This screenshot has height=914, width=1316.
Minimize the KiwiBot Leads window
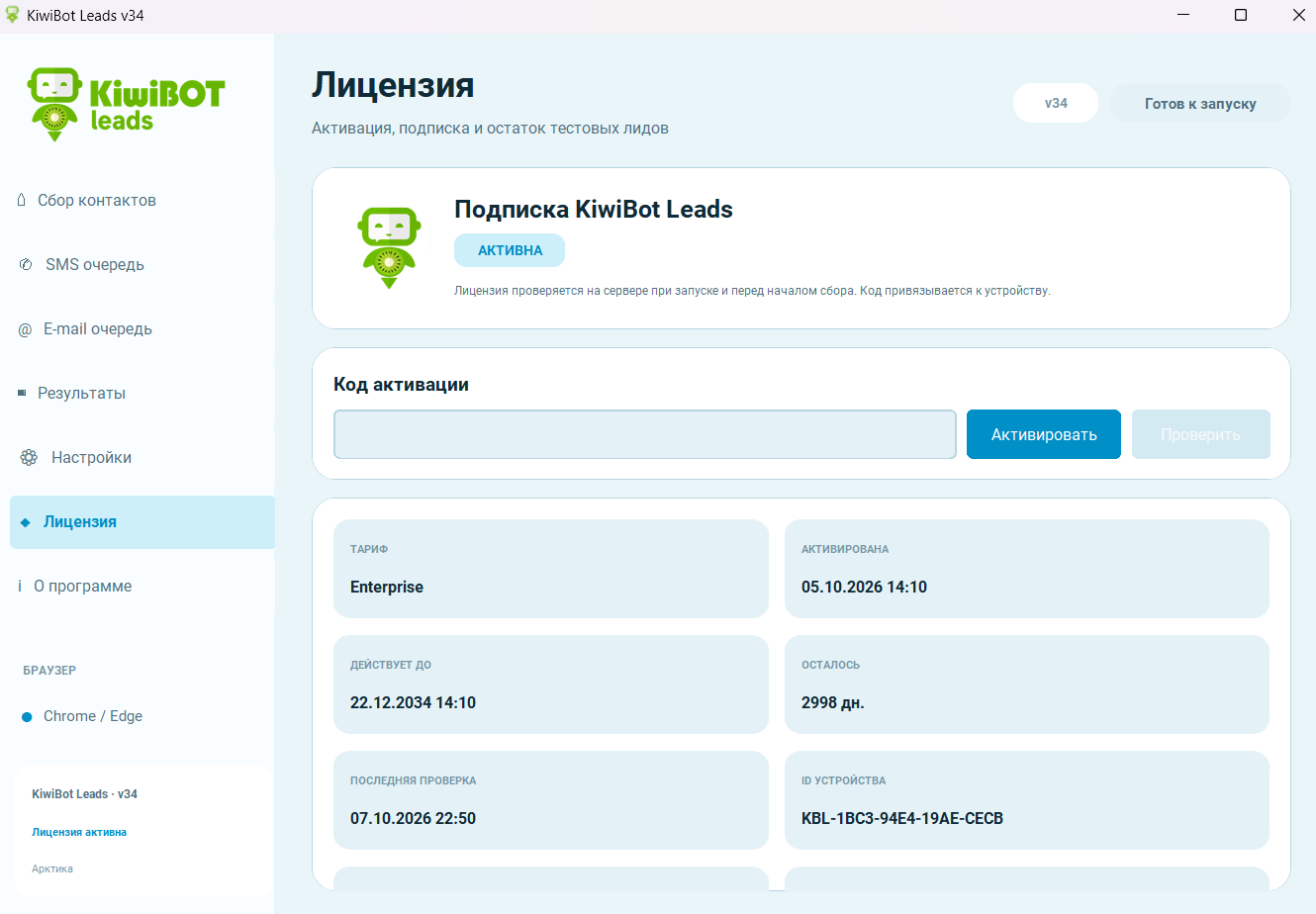(x=1182, y=15)
